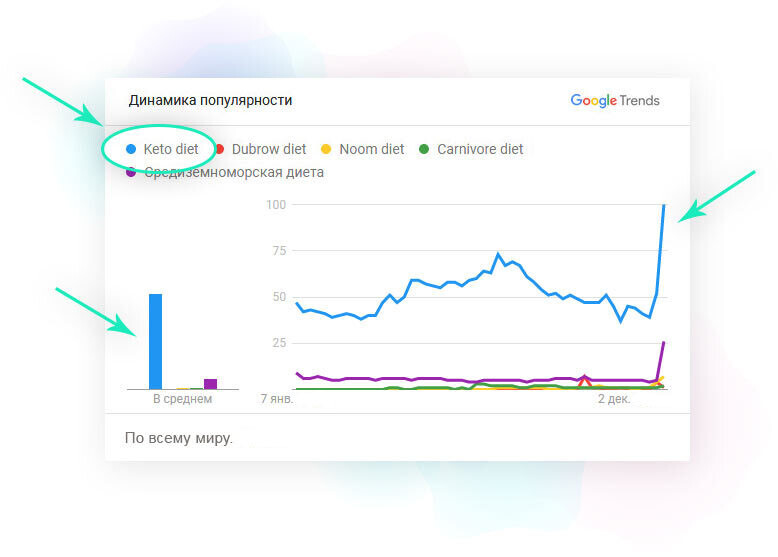Select the Средиземноморская диета legend label
The image size is (778, 557).
tap(234, 173)
